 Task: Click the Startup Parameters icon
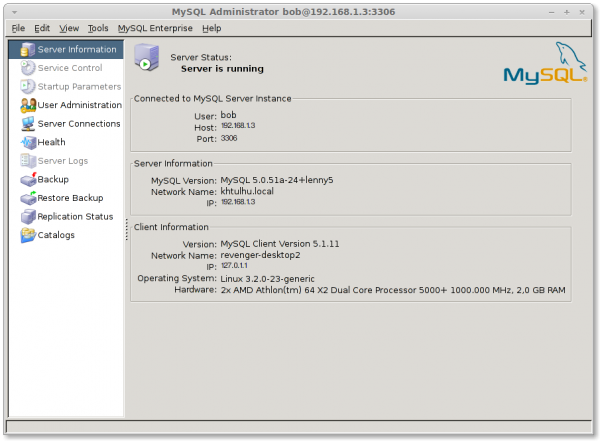28,87
